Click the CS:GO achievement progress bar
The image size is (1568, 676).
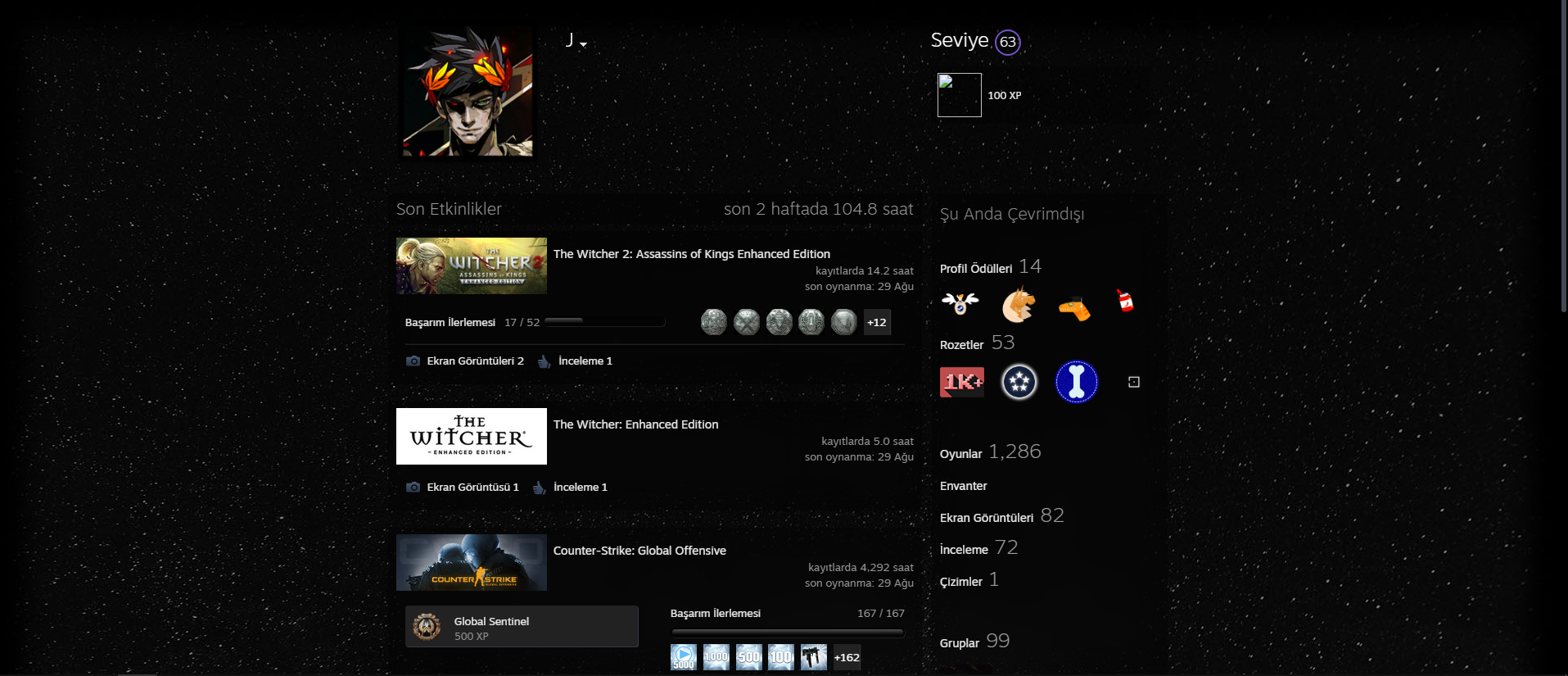pos(788,633)
